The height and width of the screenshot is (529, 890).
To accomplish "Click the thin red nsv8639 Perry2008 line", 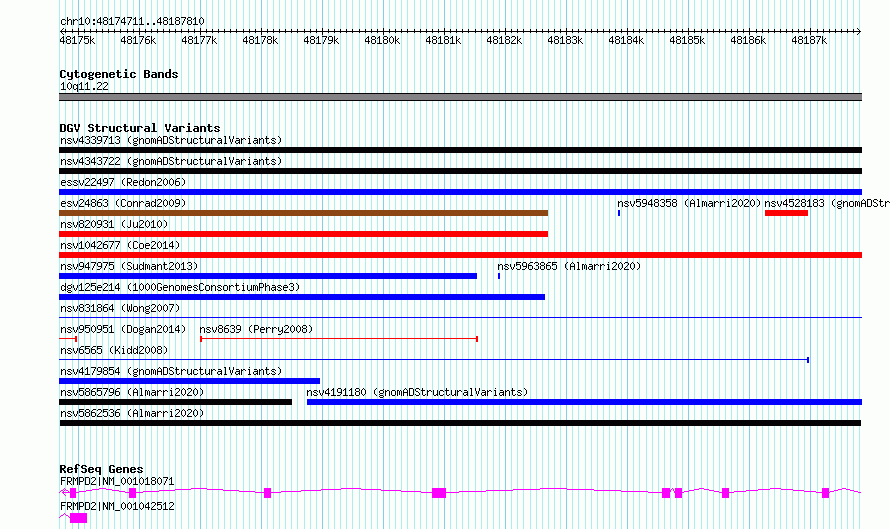I will click(x=339, y=339).
